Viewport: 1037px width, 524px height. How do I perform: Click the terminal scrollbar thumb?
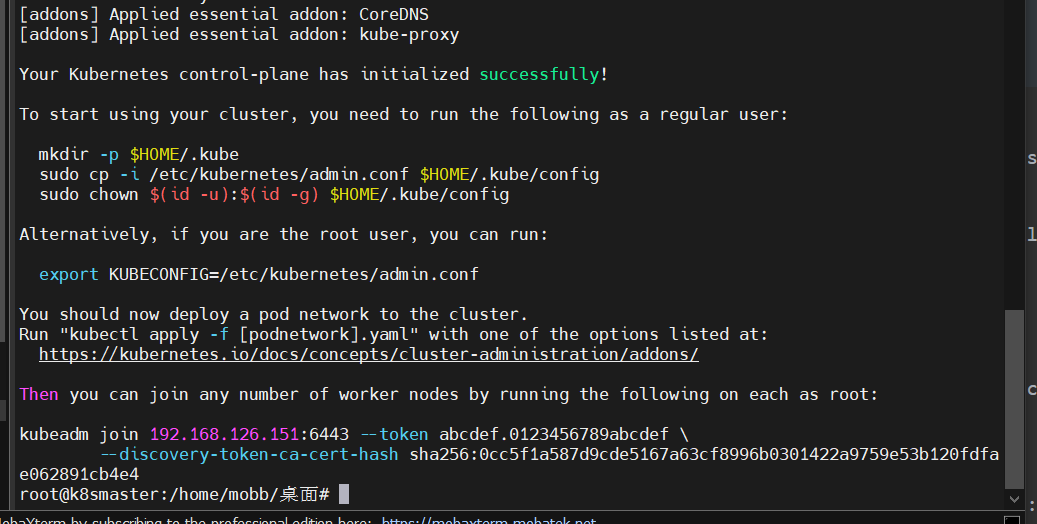(x=1014, y=398)
